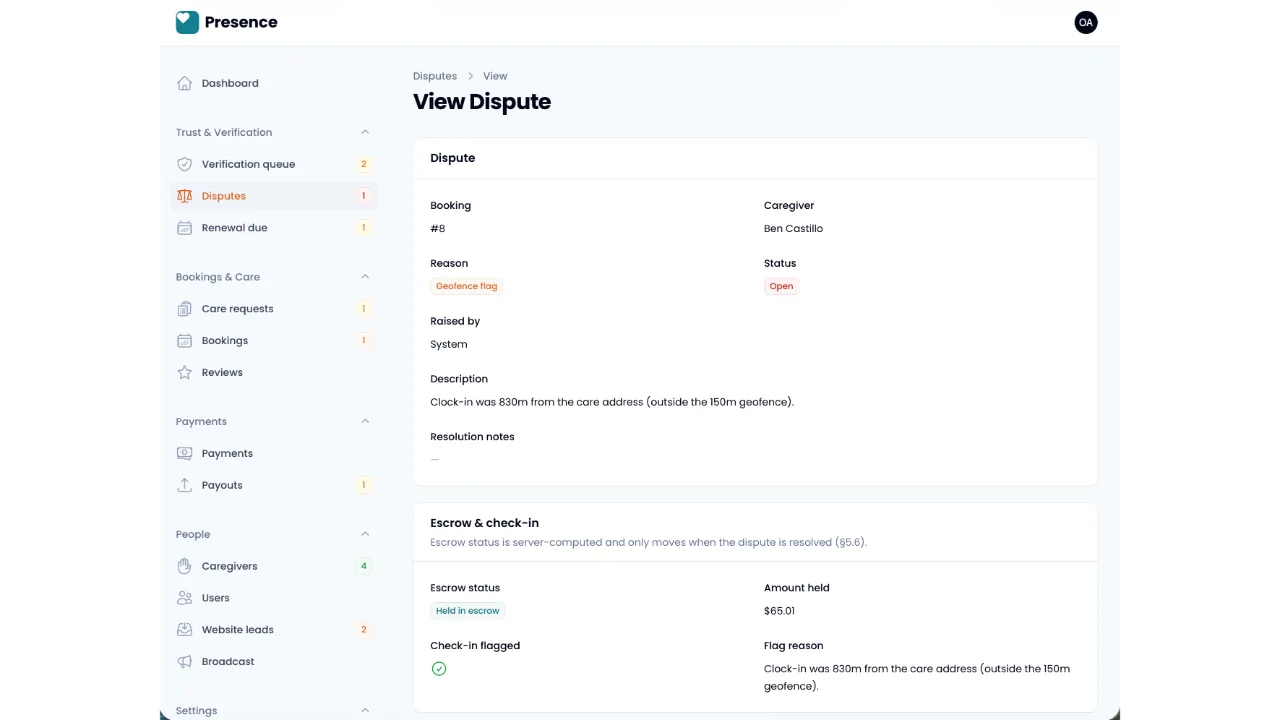Click the Raised by value System
Image resolution: width=1280 pixels, height=720 pixels.
click(449, 344)
